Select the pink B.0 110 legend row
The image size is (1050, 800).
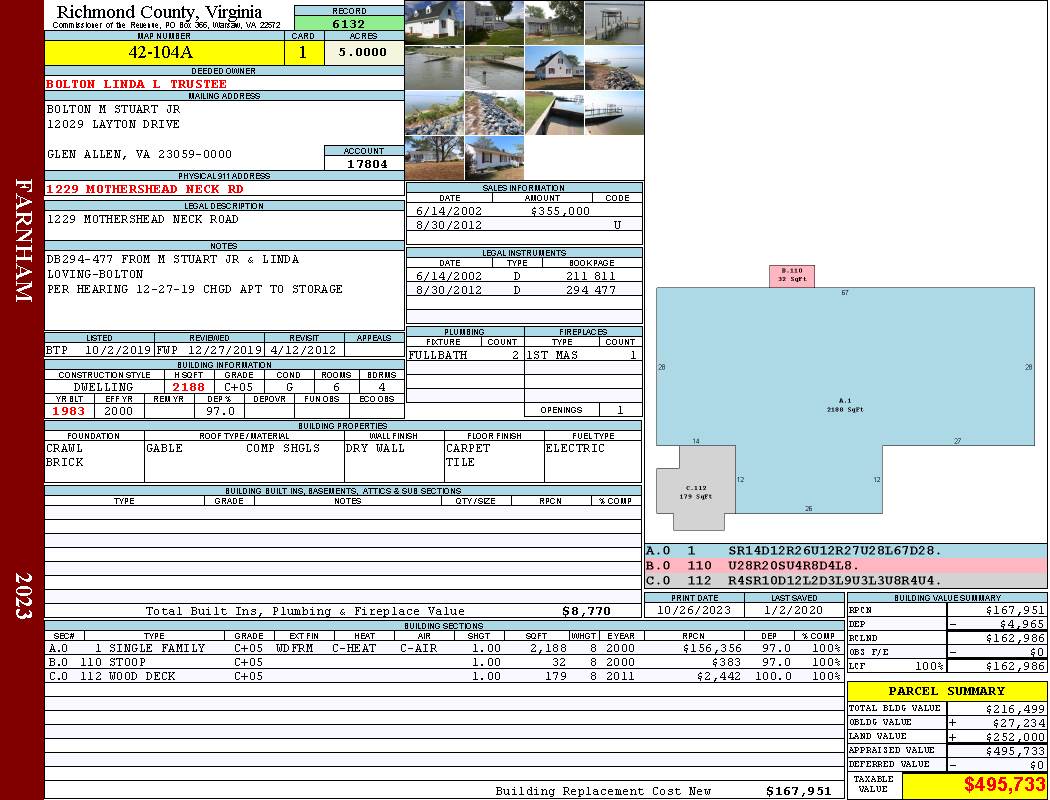(845, 565)
